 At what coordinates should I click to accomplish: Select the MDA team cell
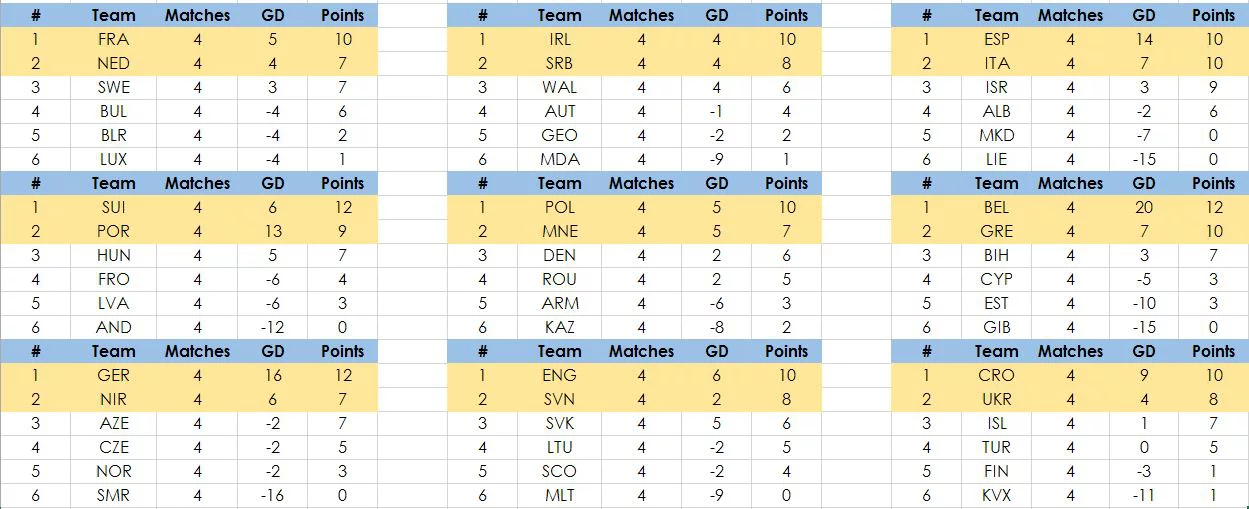pyautogui.click(x=559, y=159)
